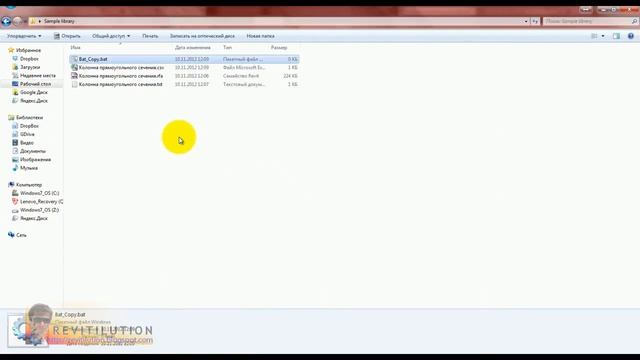Refresh the Sample library folder view

click(535, 21)
